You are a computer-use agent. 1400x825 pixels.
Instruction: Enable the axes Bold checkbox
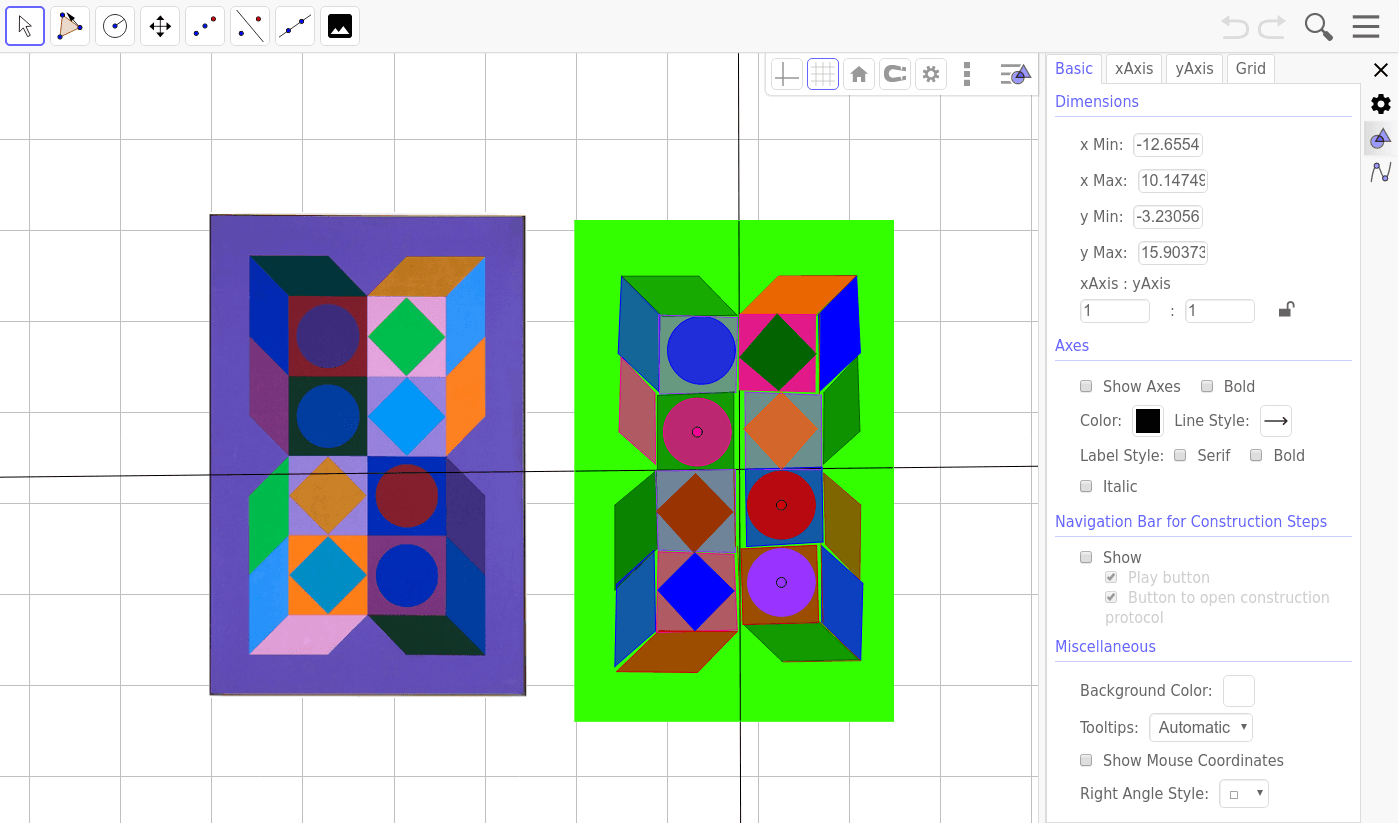click(1207, 386)
